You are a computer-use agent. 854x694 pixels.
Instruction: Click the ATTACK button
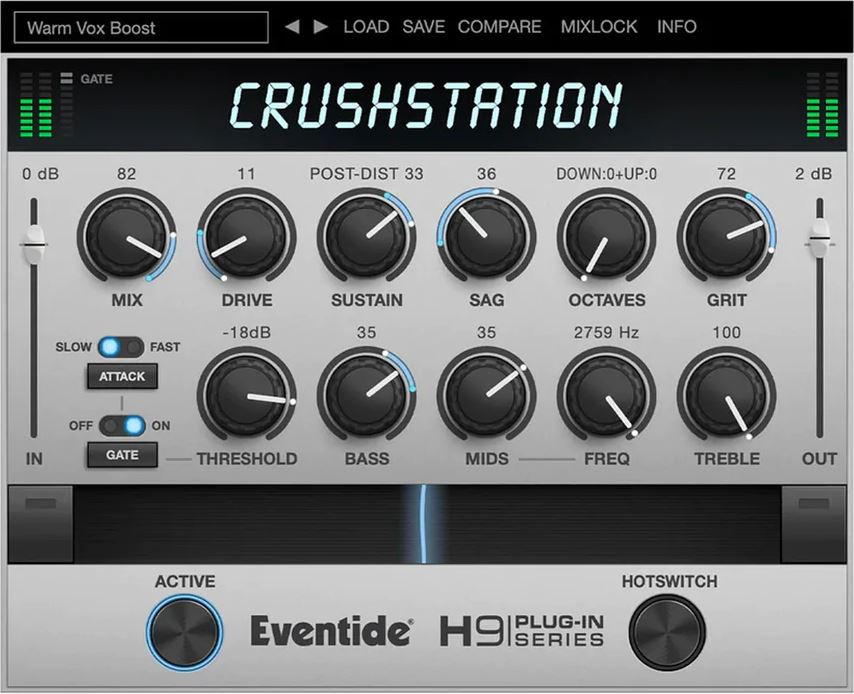click(x=122, y=376)
